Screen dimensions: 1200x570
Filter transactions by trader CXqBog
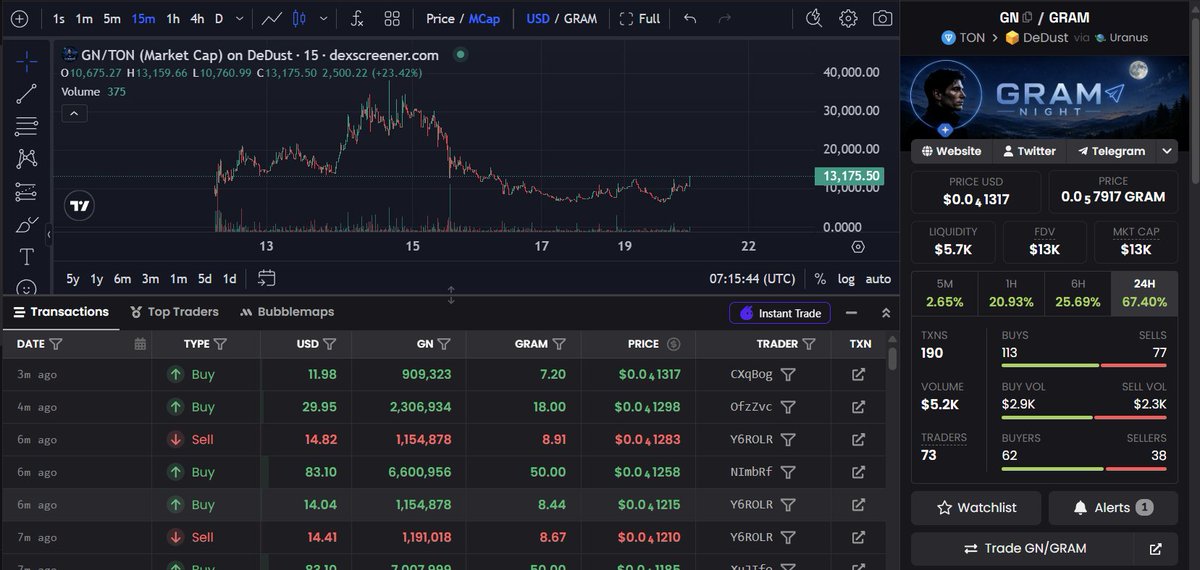788,375
